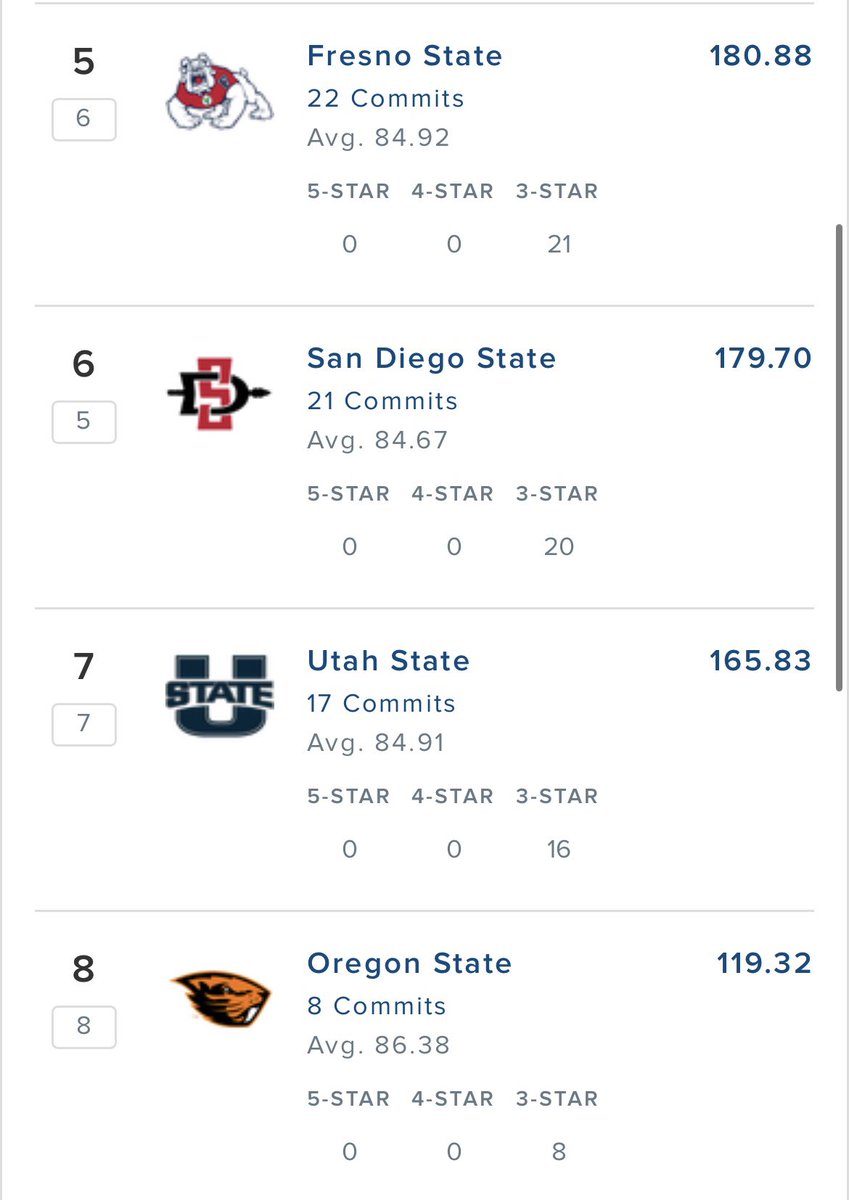The width and height of the screenshot is (849, 1200).
Task: Click San Diego State's 179.70 score
Action: [x=763, y=358]
